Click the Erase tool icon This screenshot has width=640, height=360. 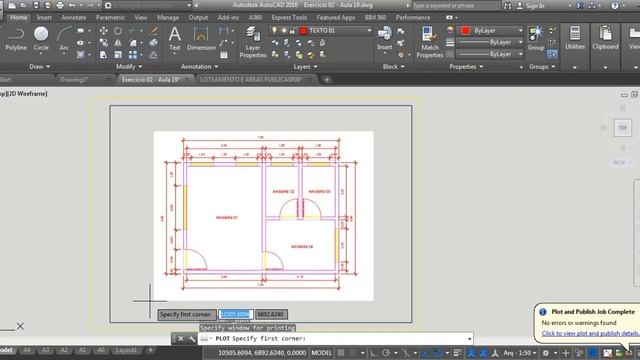[154, 31]
